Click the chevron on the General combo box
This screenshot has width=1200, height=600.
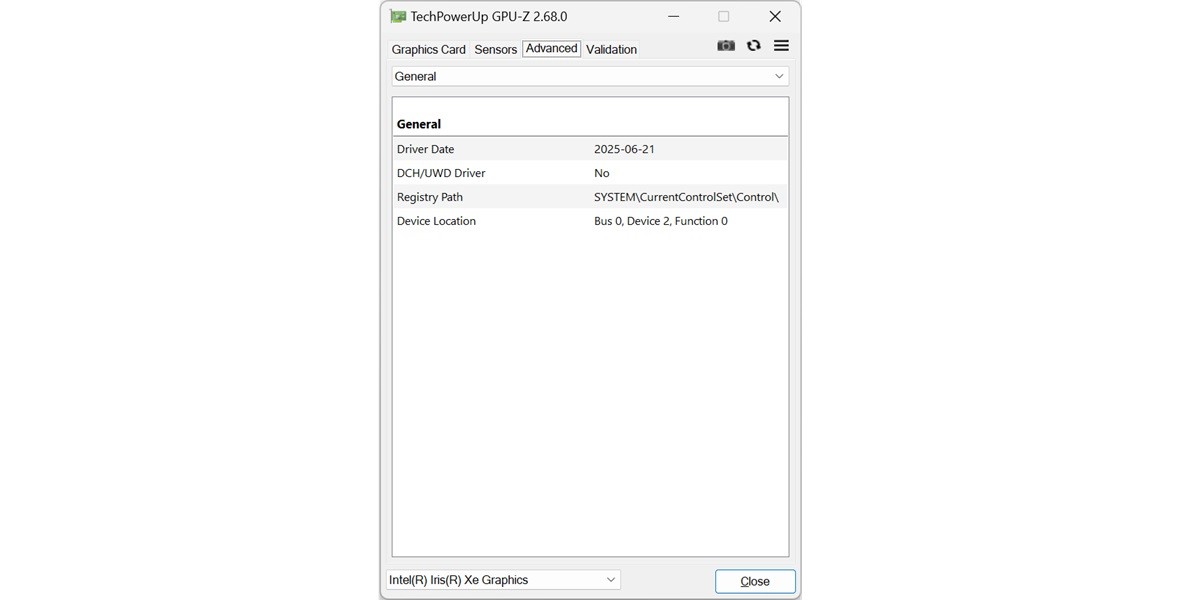click(x=778, y=76)
